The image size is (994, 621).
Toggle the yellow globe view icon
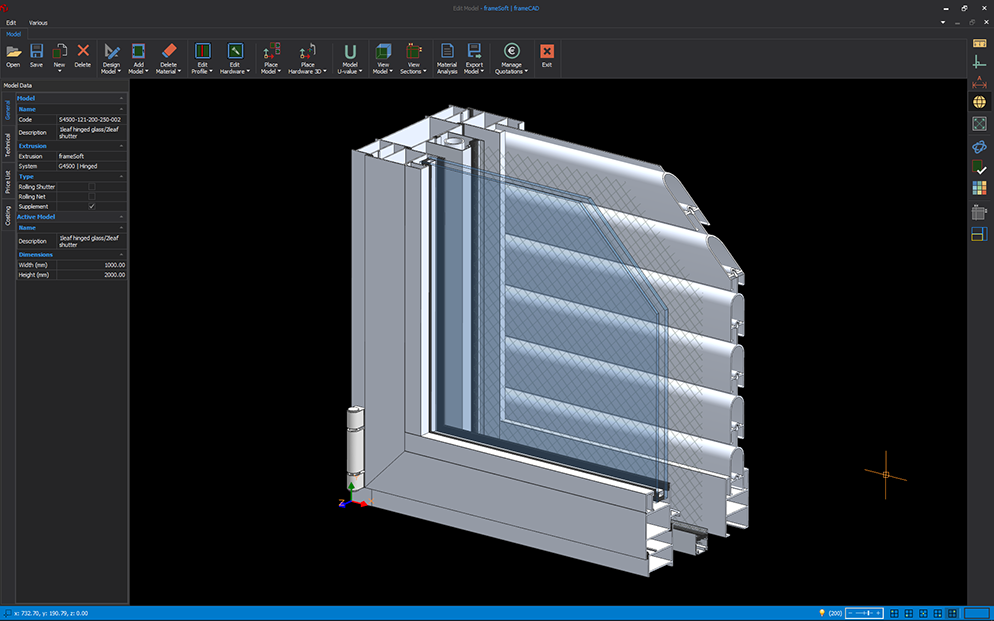pyautogui.click(x=979, y=102)
